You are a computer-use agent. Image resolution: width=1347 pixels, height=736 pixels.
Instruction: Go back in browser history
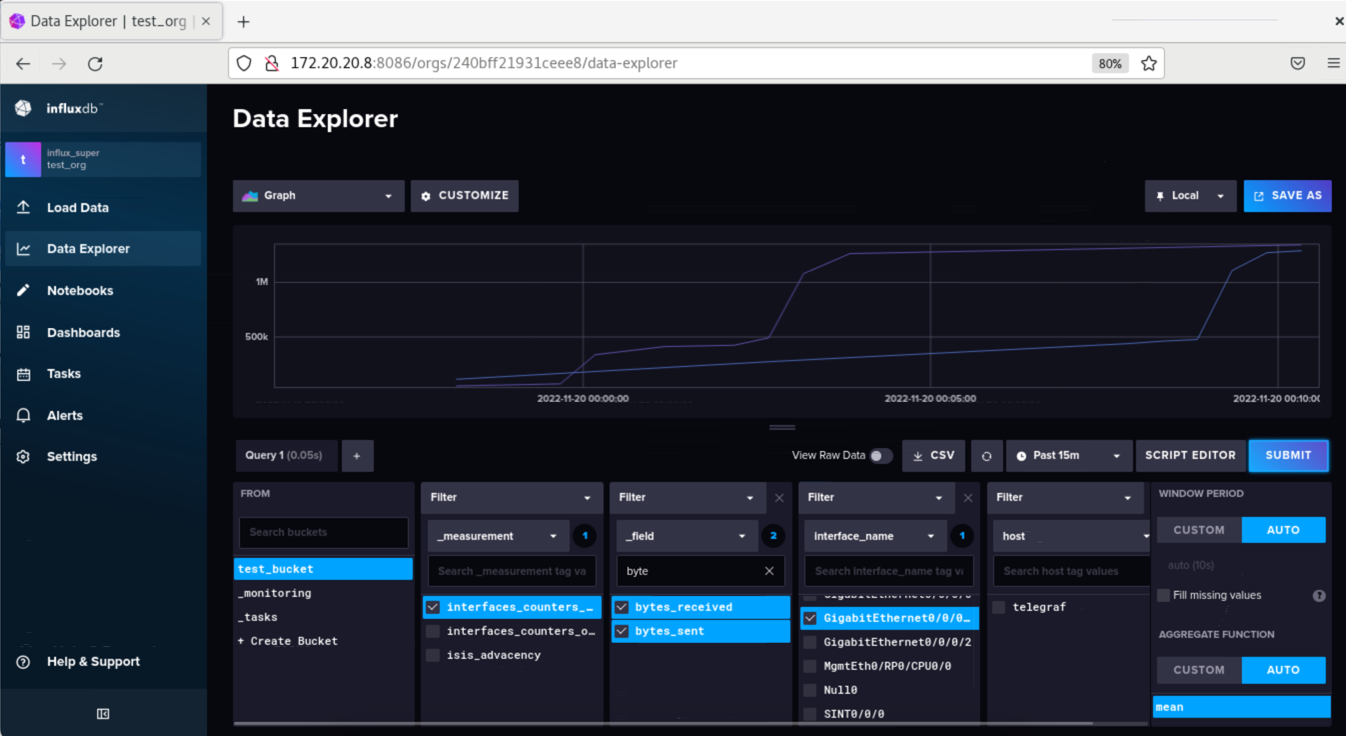tap(23, 63)
